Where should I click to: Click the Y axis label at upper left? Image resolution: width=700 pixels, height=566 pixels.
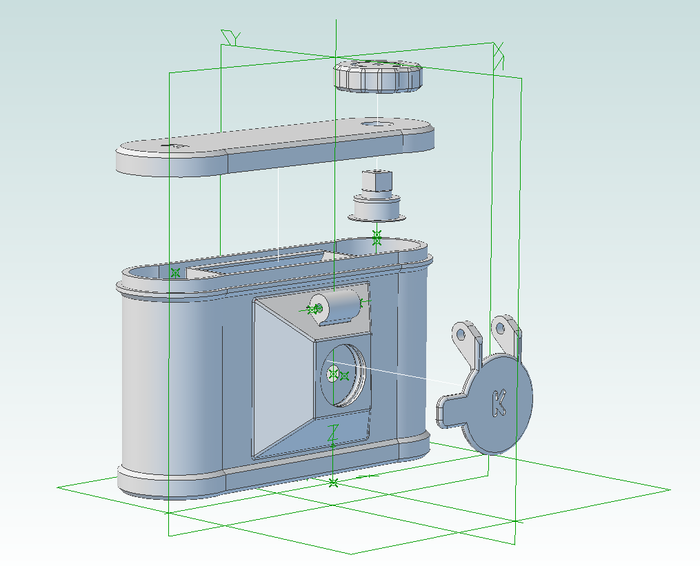click(x=231, y=37)
